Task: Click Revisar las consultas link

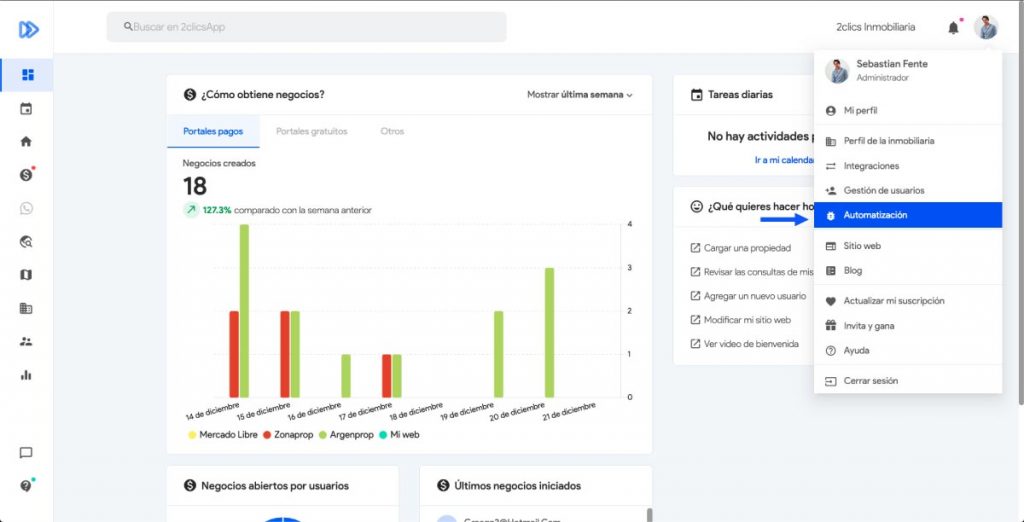Action: click(752, 272)
